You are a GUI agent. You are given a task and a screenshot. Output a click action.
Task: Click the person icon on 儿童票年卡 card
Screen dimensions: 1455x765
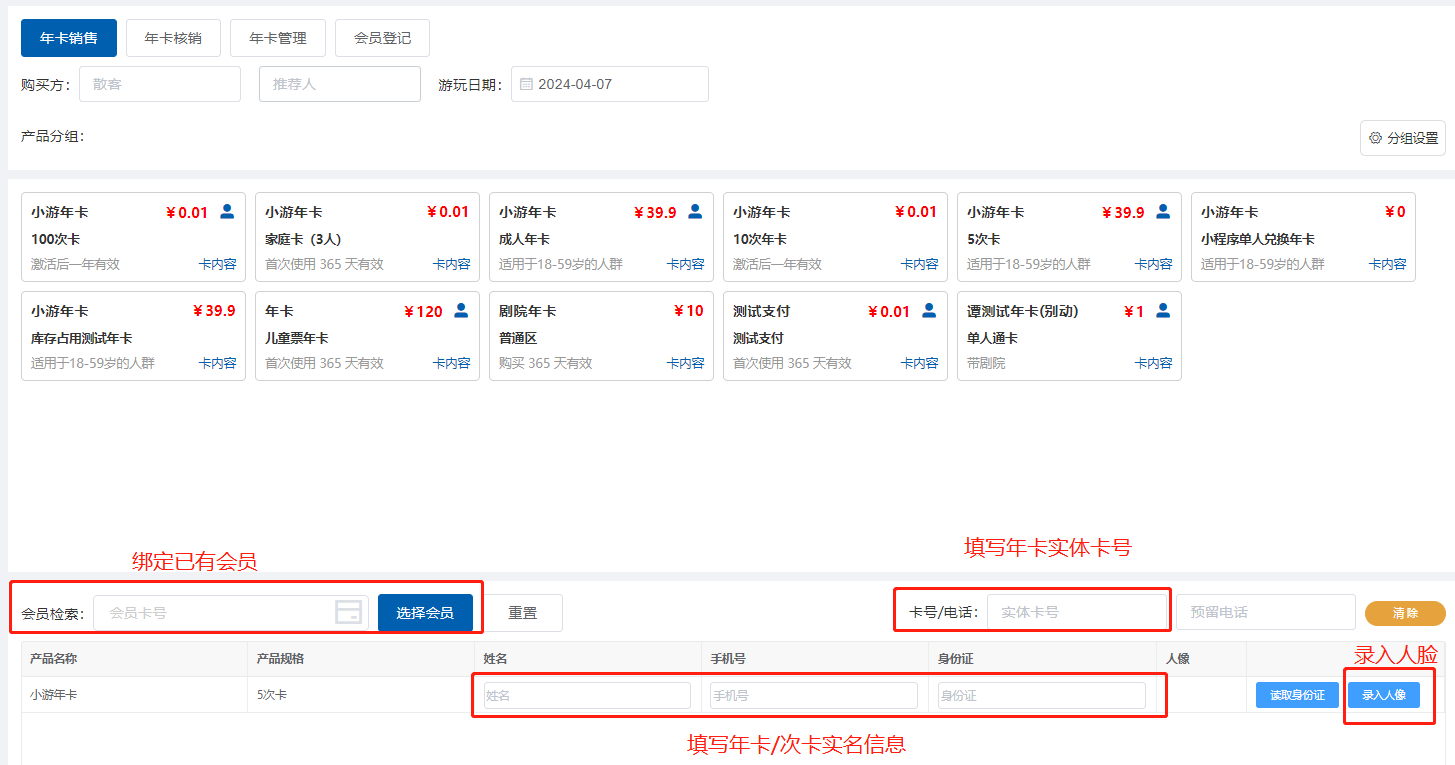pos(461,310)
